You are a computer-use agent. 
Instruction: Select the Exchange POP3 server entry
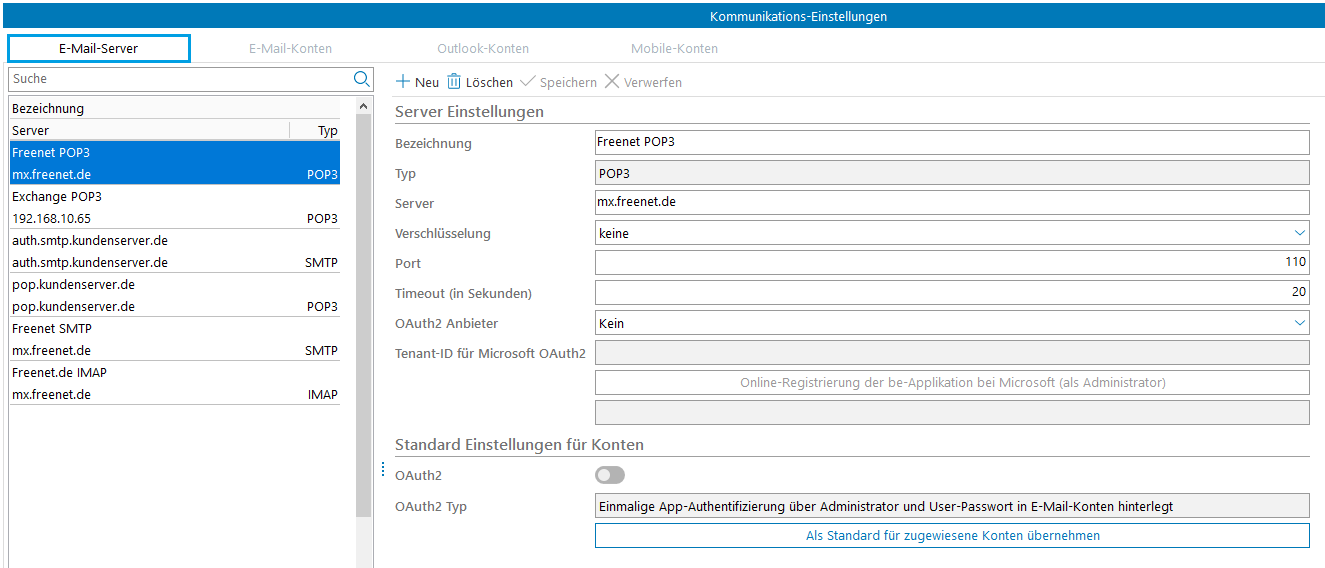coord(174,207)
